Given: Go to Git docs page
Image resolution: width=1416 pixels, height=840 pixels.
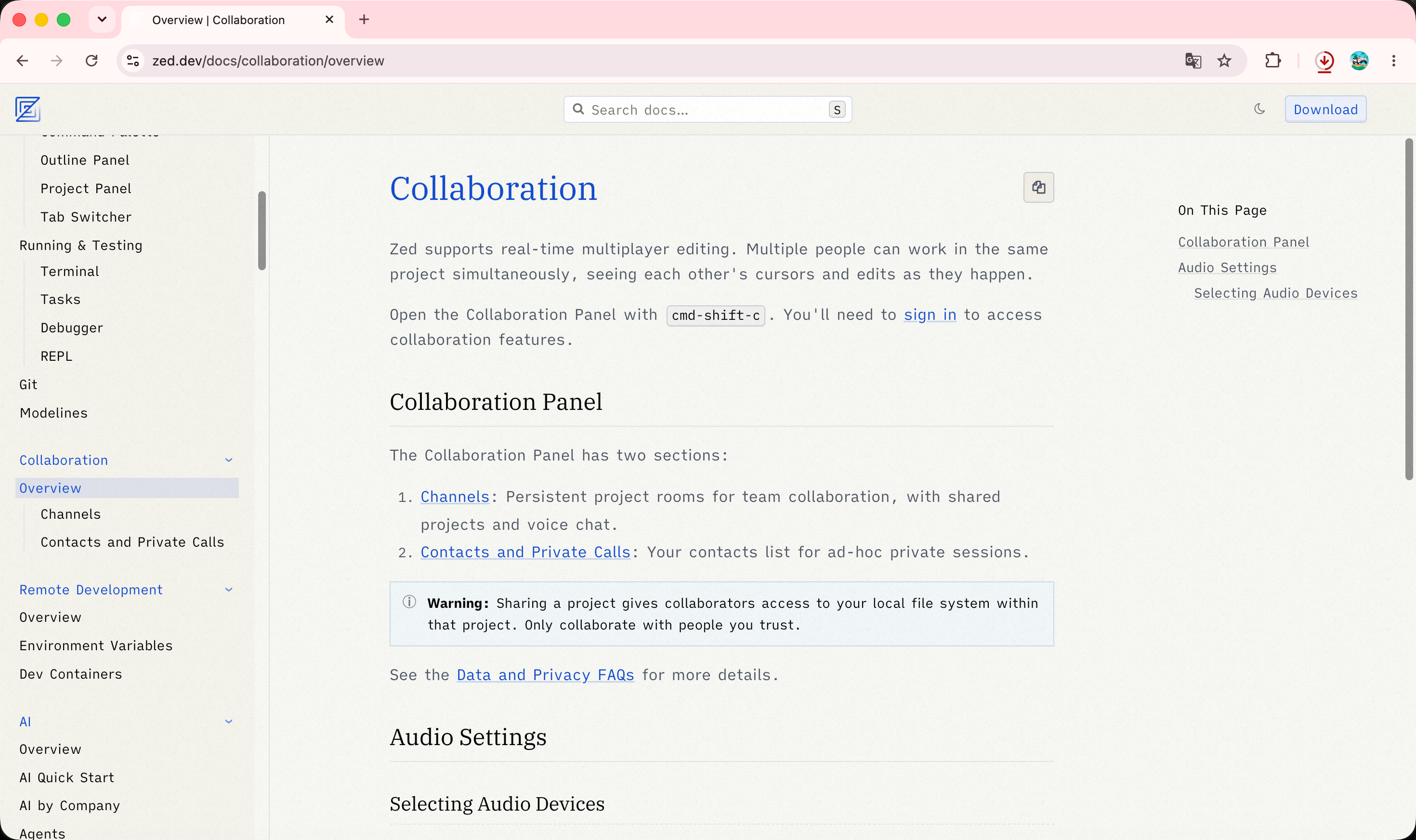Looking at the screenshot, I should 28,385.
